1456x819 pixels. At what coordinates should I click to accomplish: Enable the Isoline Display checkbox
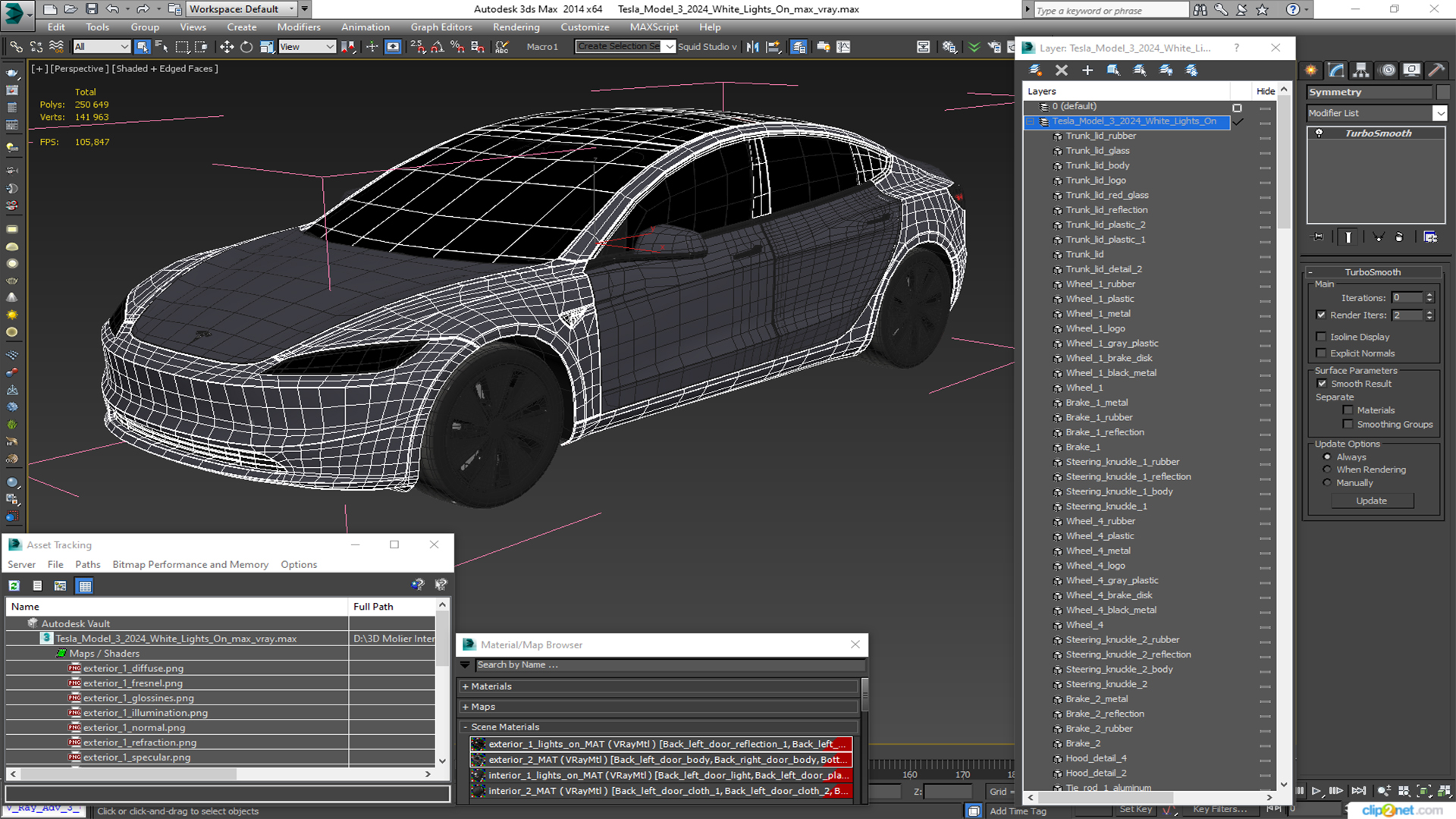point(1321,337)
